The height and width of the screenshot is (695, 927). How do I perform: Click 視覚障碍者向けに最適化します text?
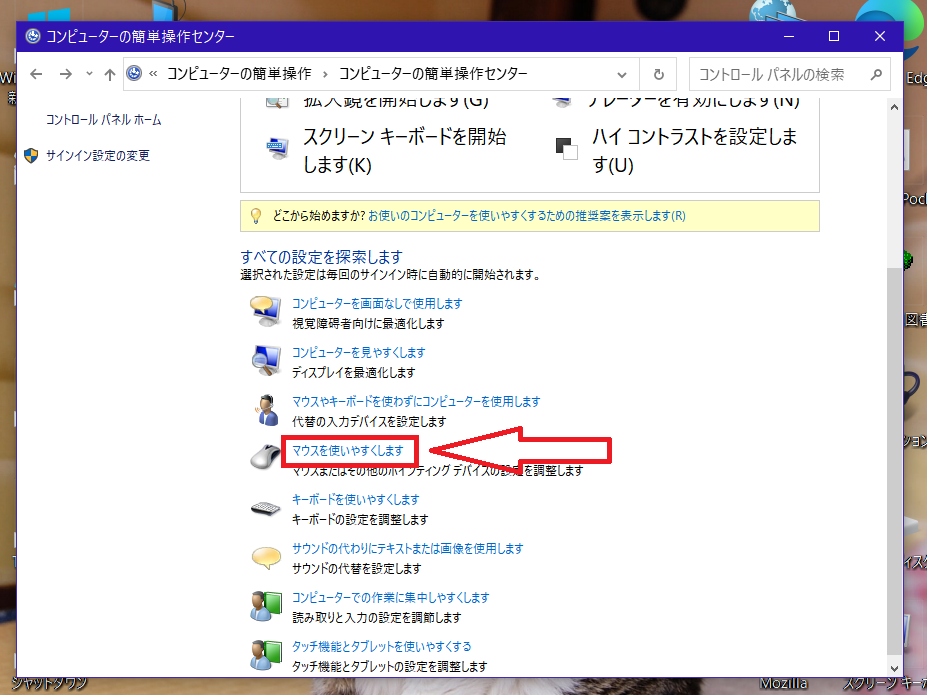tap(368, 324)
